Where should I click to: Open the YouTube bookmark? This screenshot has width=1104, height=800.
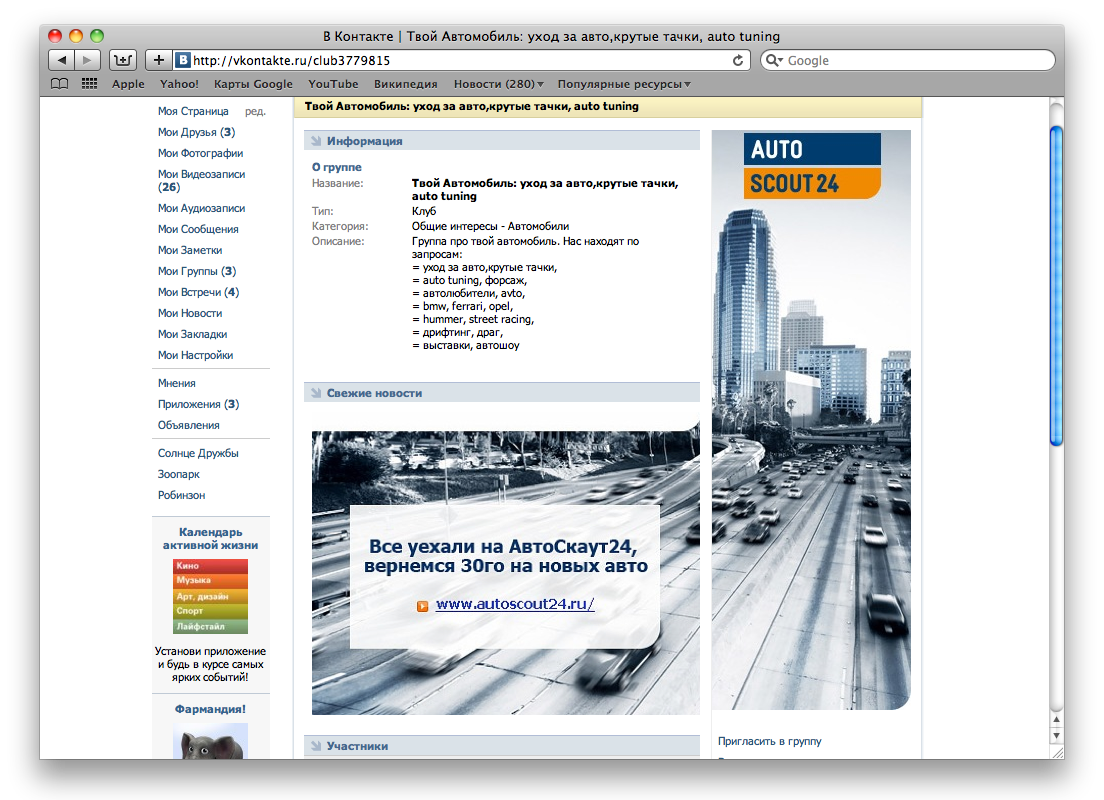[x=333, y=84]
